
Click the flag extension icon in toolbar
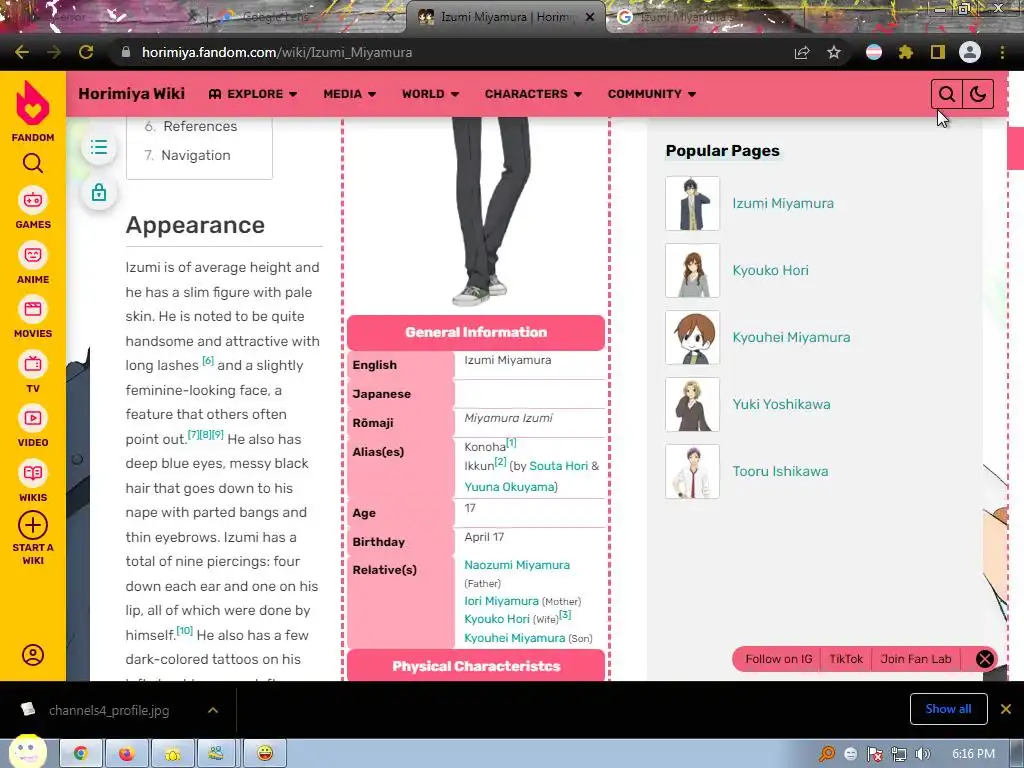(873, 52)
